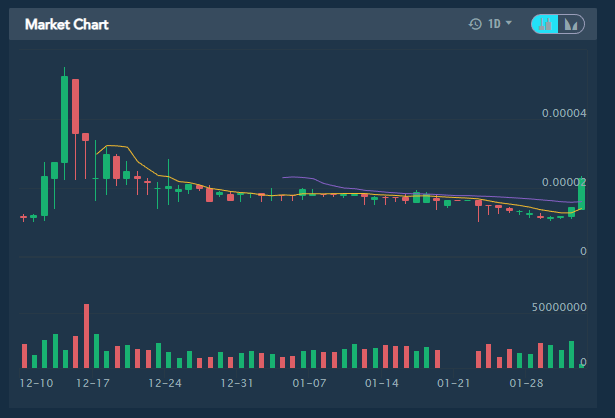Switch to candlestick chart view
The height and width of the screenshot is (418, 615).
[547, 24]
